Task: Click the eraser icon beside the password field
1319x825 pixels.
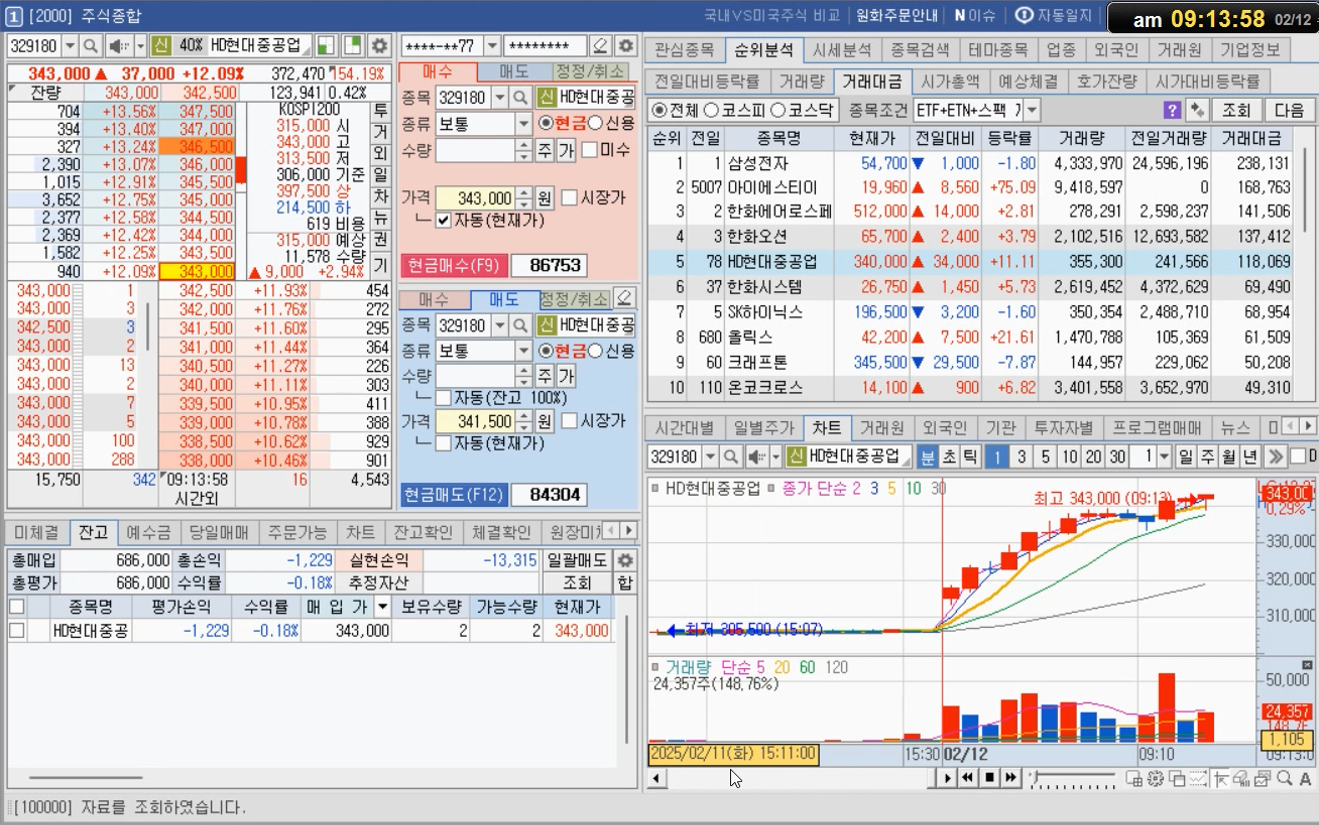Action: click(600, 46)
